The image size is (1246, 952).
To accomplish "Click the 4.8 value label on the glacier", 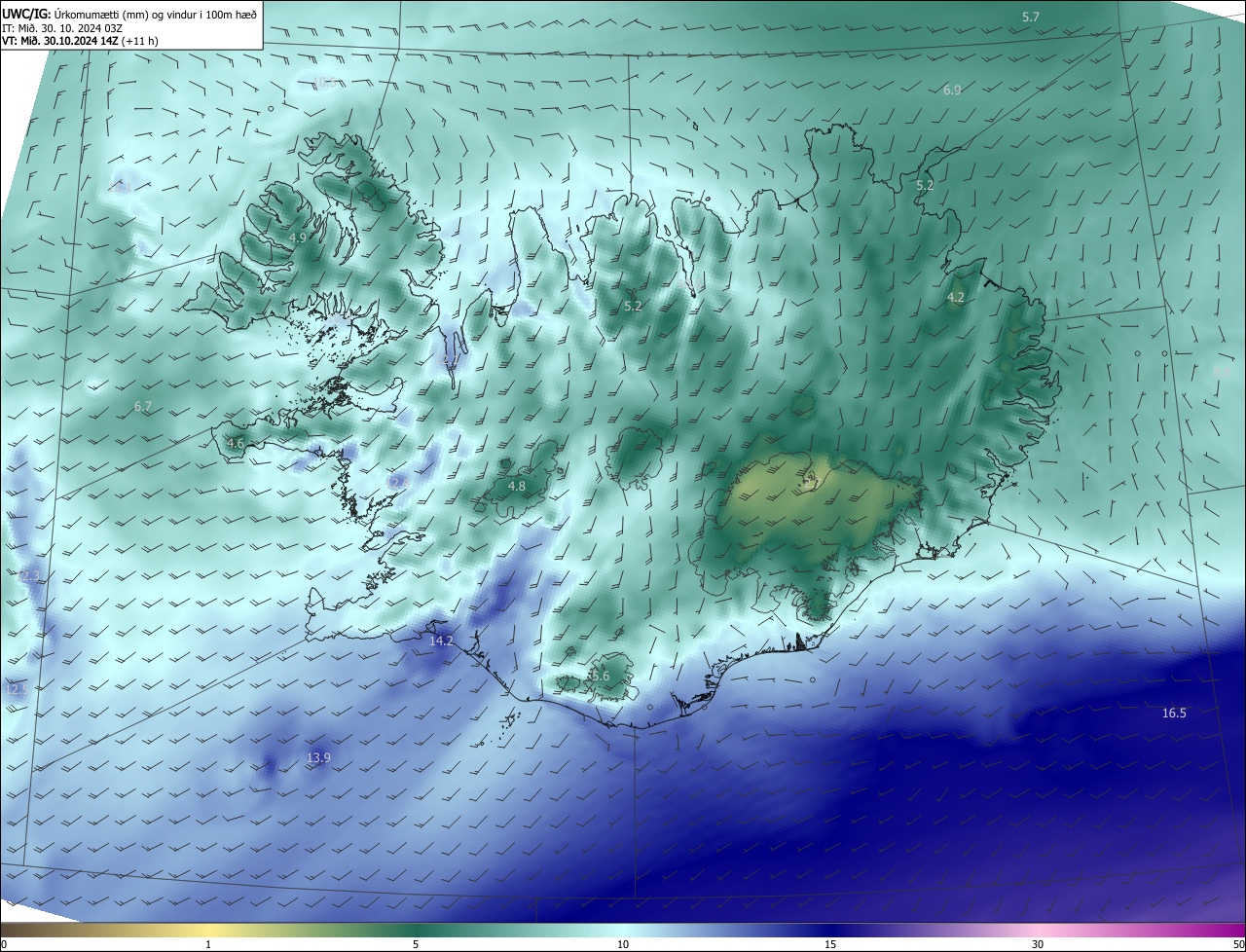I will 517,486.
